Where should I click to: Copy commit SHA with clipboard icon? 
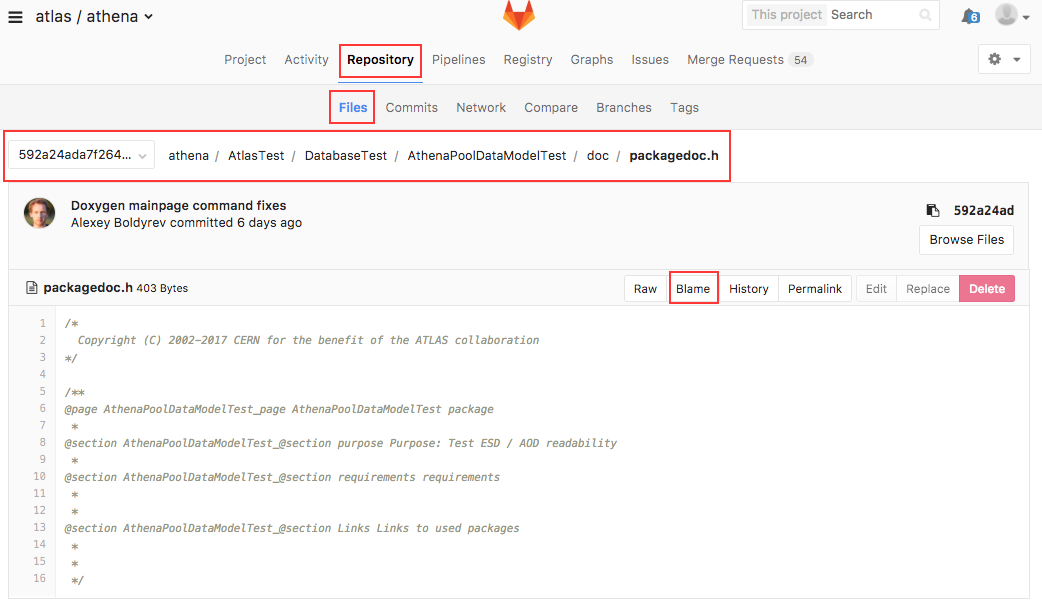point(933,211)
